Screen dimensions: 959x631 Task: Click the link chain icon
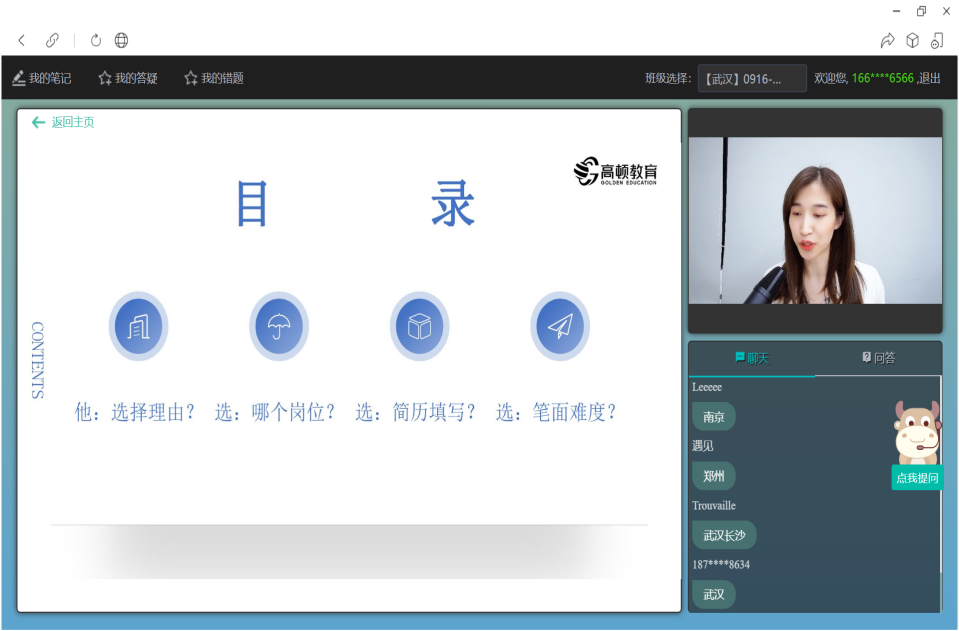(x=52, y=40)
